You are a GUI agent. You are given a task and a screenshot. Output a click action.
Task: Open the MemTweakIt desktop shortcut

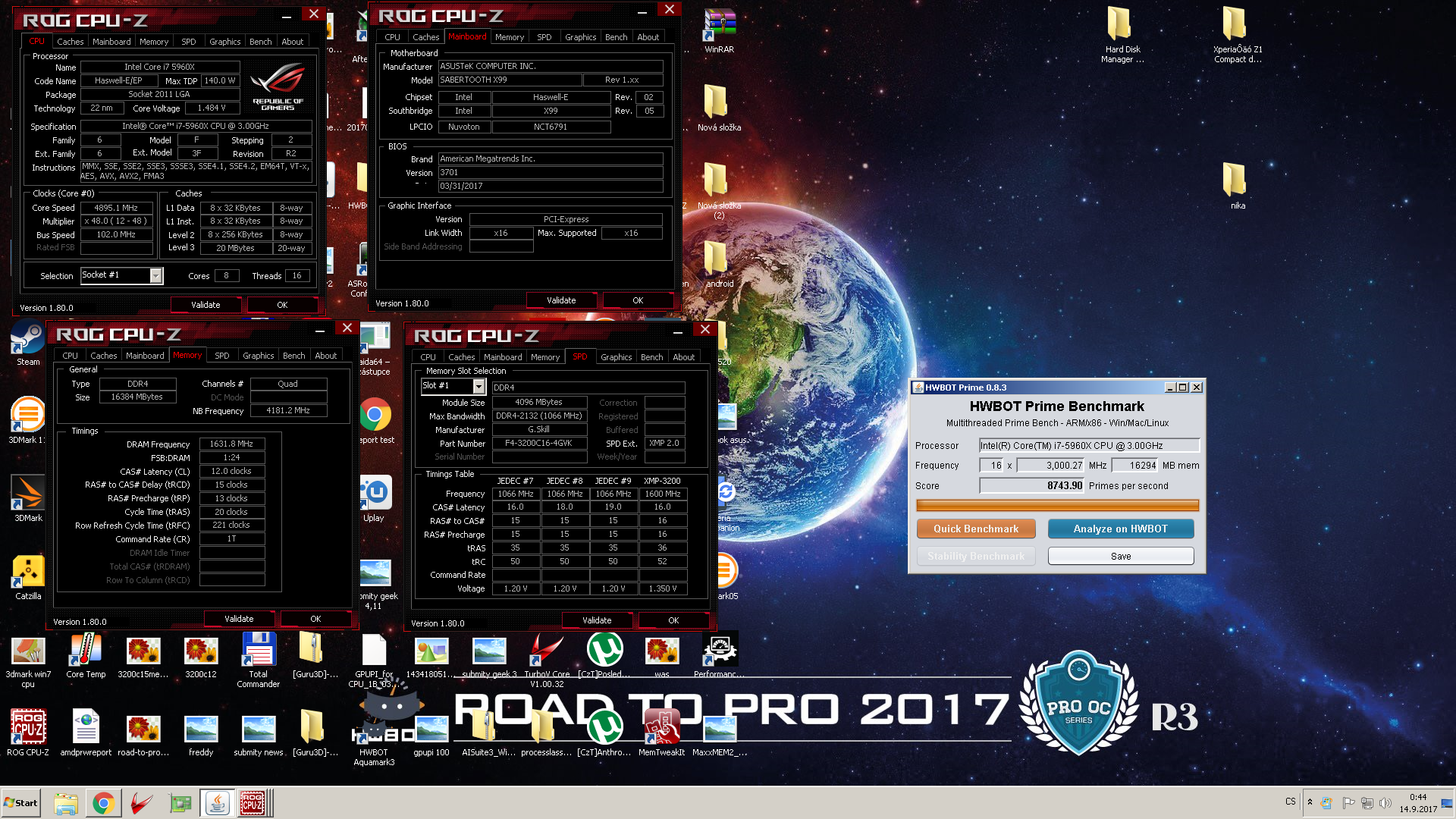[661, 733]
